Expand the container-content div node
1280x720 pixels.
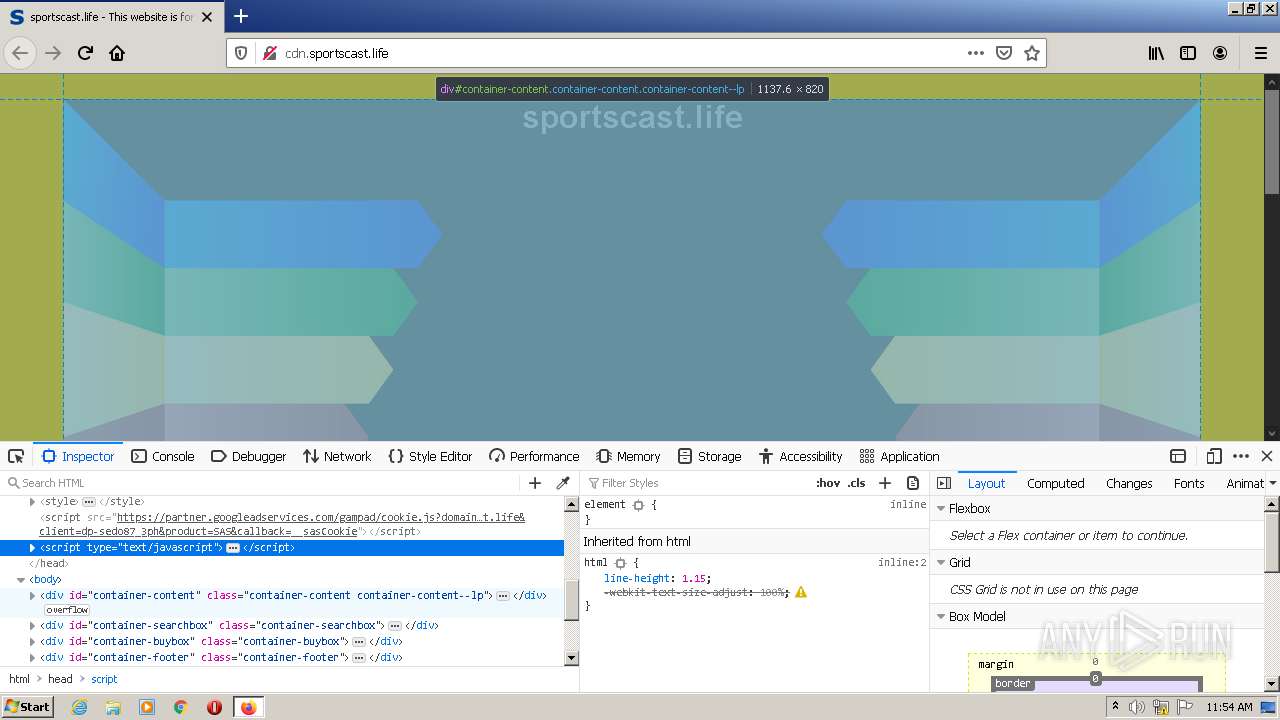coord(33,595)
